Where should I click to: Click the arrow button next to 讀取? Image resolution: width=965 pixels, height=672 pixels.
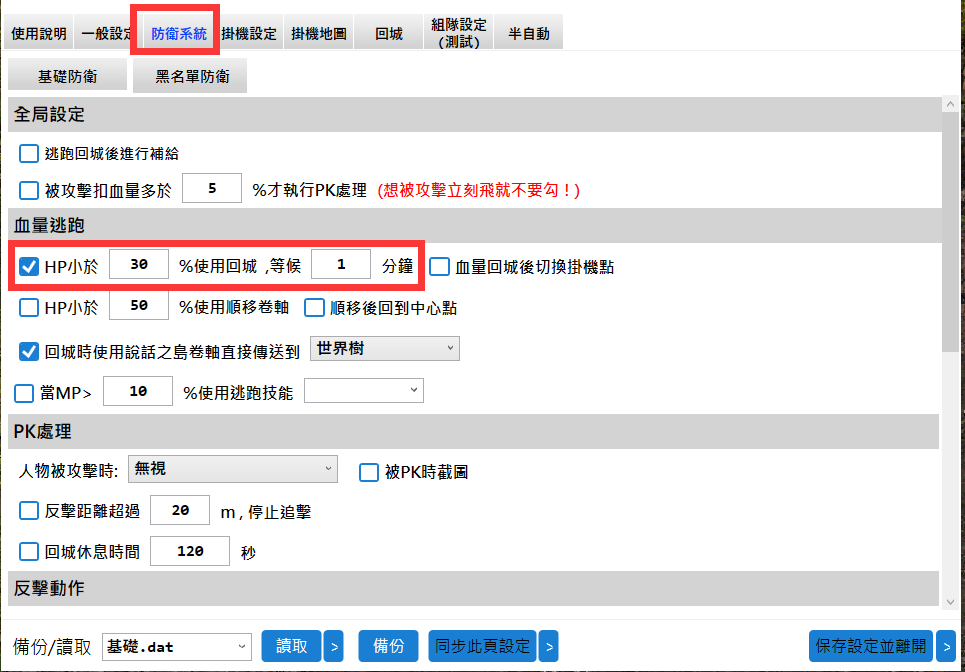(335, 646)
